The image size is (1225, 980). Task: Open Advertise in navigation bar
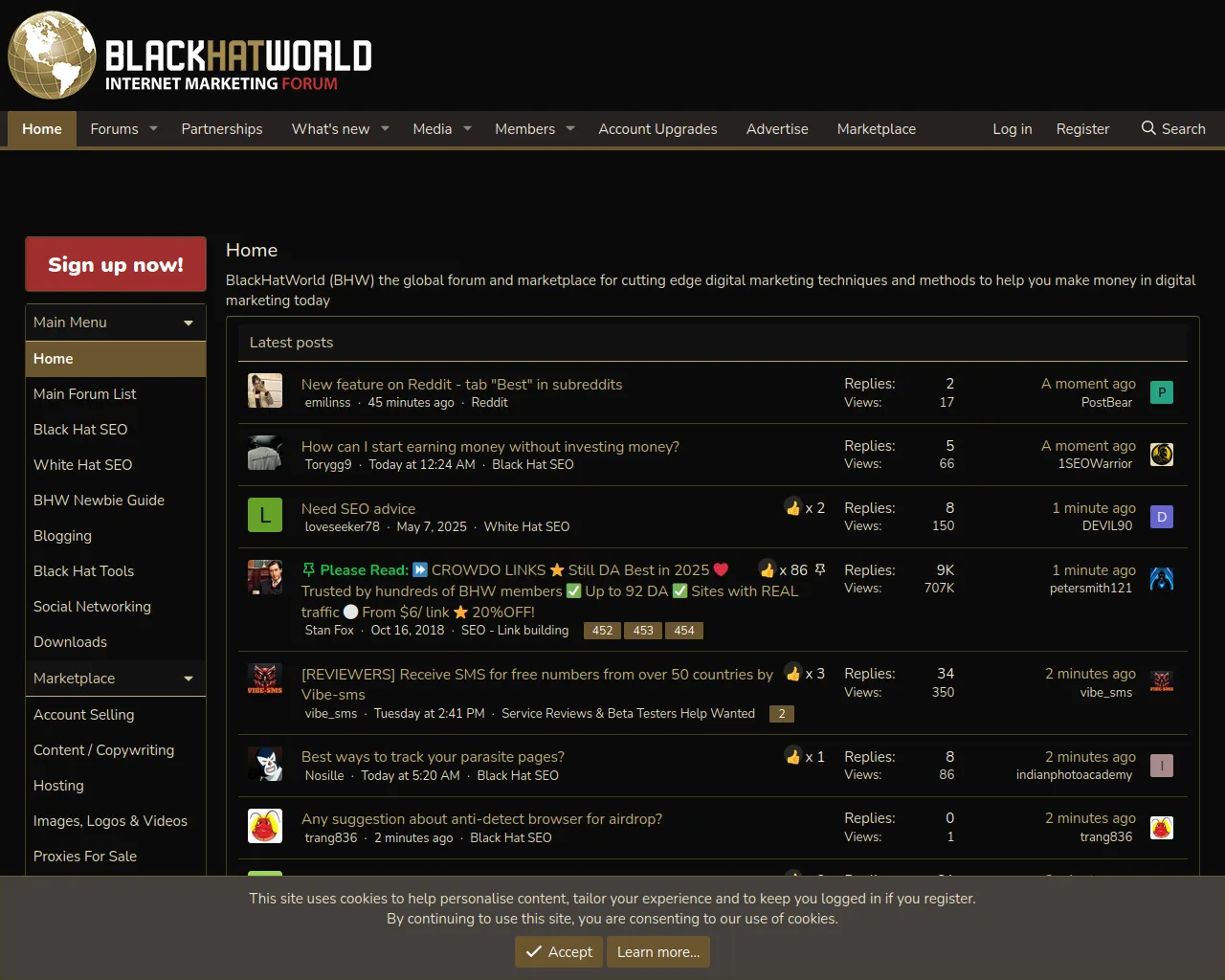coord(777,128)
